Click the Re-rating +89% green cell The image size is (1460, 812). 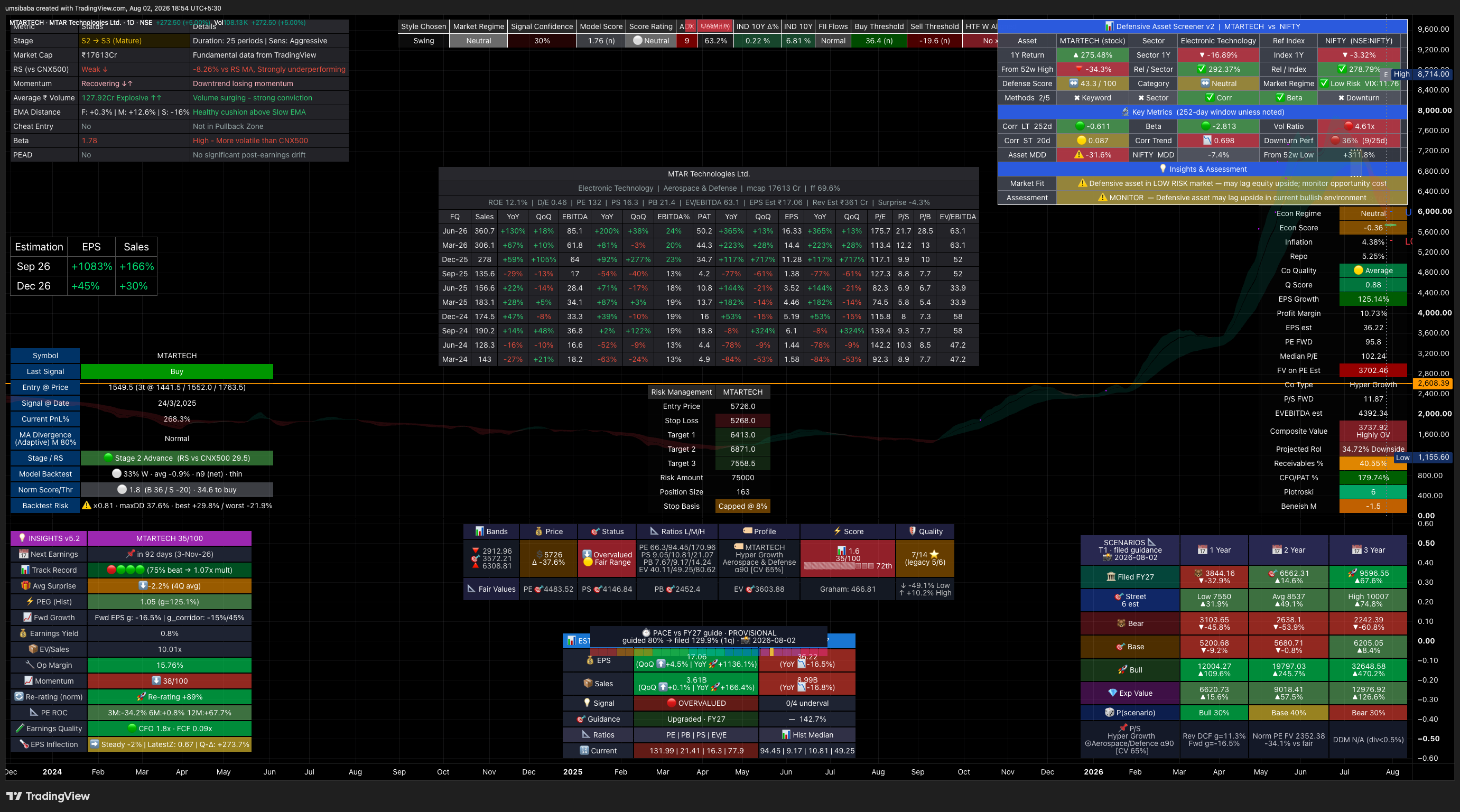[170, 697]
